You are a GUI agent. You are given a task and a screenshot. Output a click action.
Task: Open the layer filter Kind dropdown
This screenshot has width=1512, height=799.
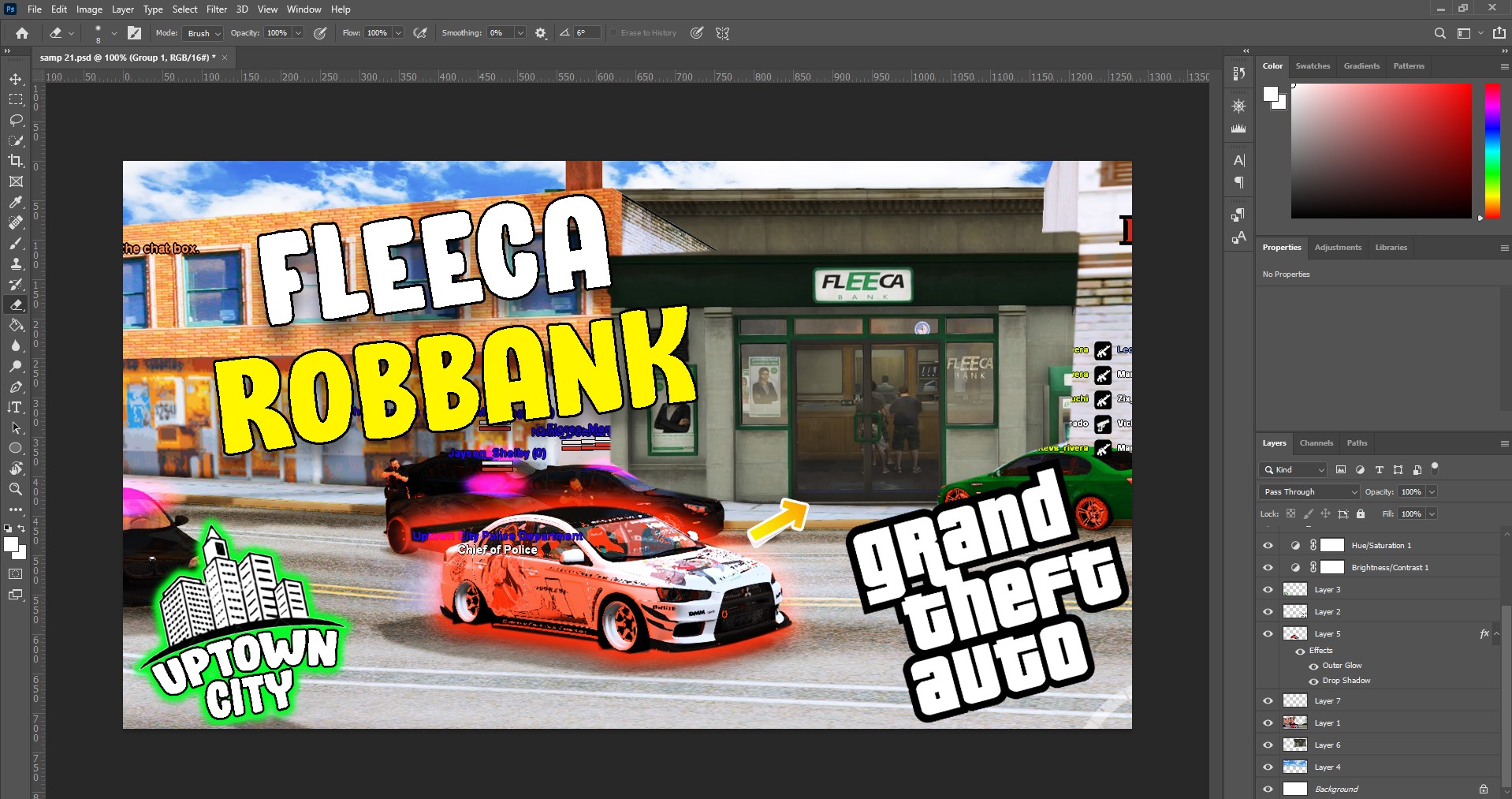point(1294,470)
